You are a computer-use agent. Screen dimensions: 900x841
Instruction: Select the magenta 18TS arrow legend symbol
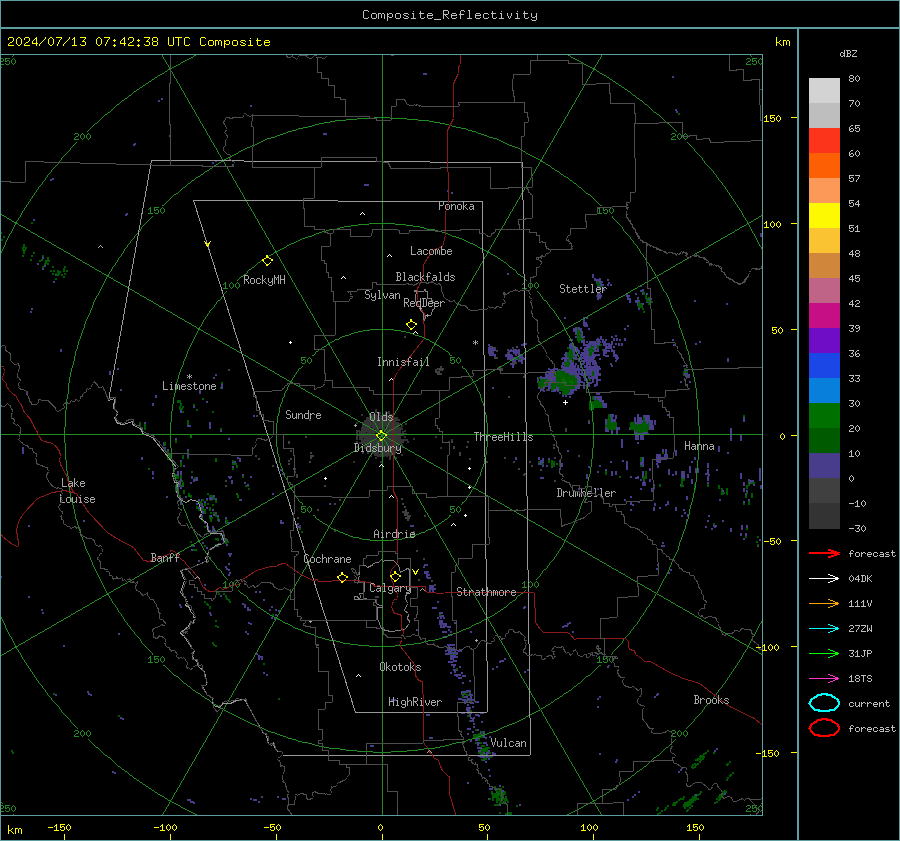[x=824, y=679]
